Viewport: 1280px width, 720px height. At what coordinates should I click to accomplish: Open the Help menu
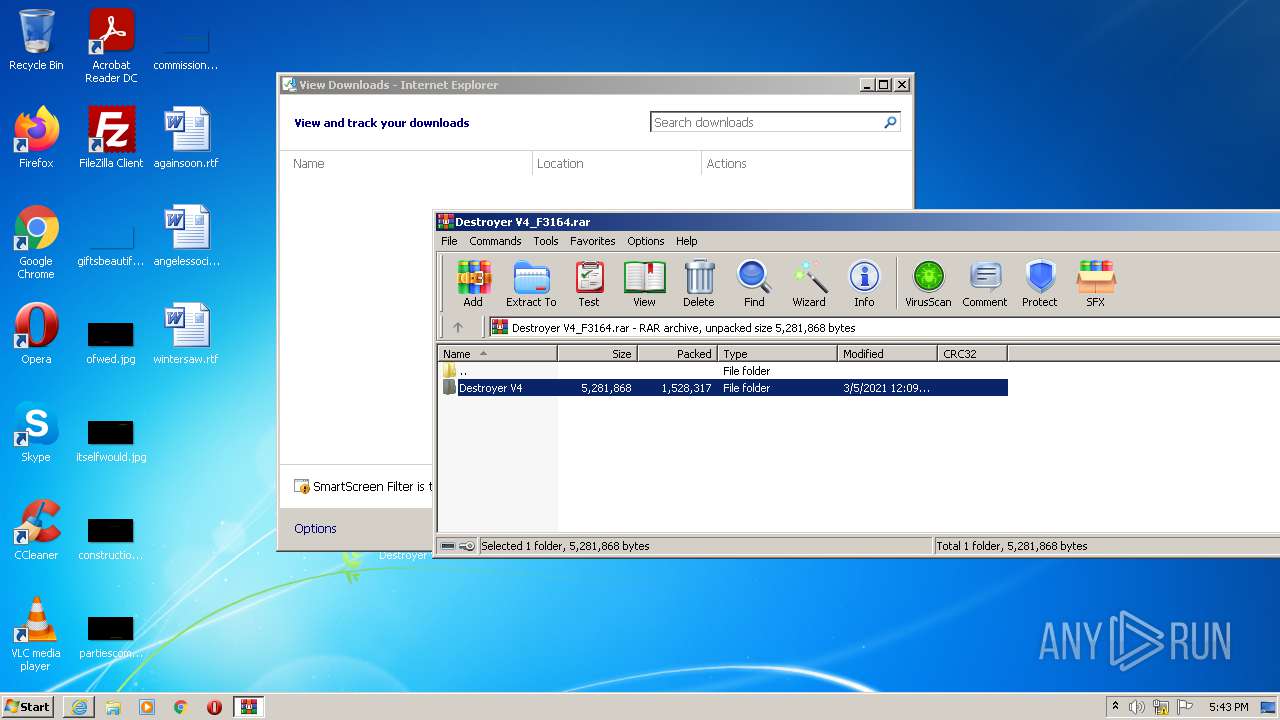pos(686,241)
